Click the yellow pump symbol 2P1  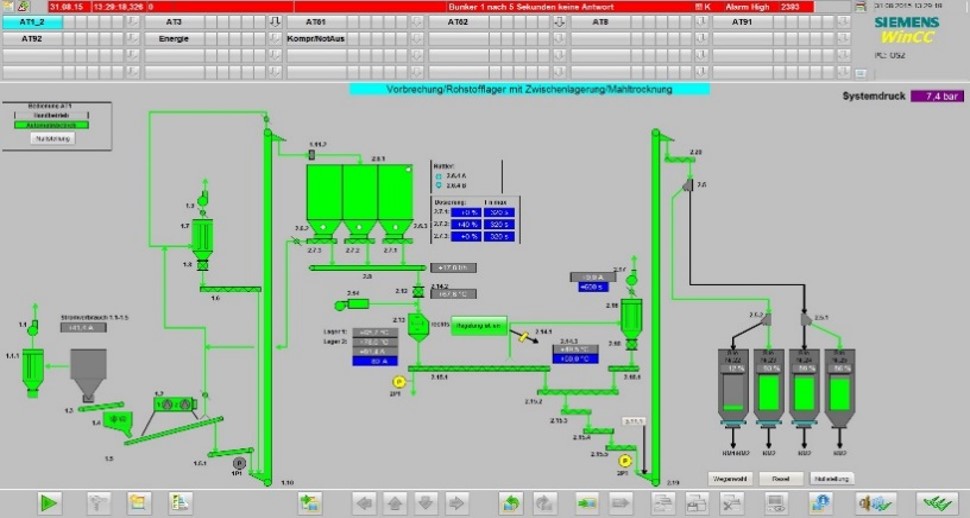pyautogui.click(x=398, y=382)
